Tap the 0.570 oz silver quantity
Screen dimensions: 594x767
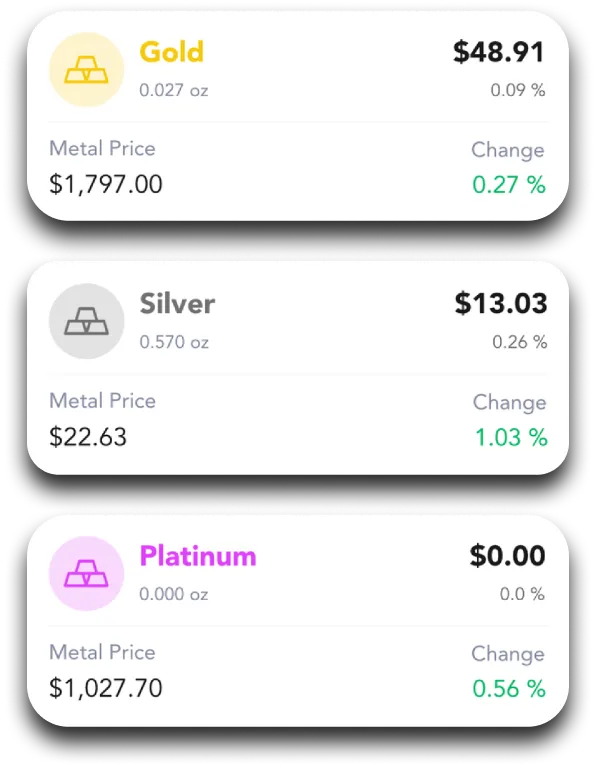(x=174, y=342)
